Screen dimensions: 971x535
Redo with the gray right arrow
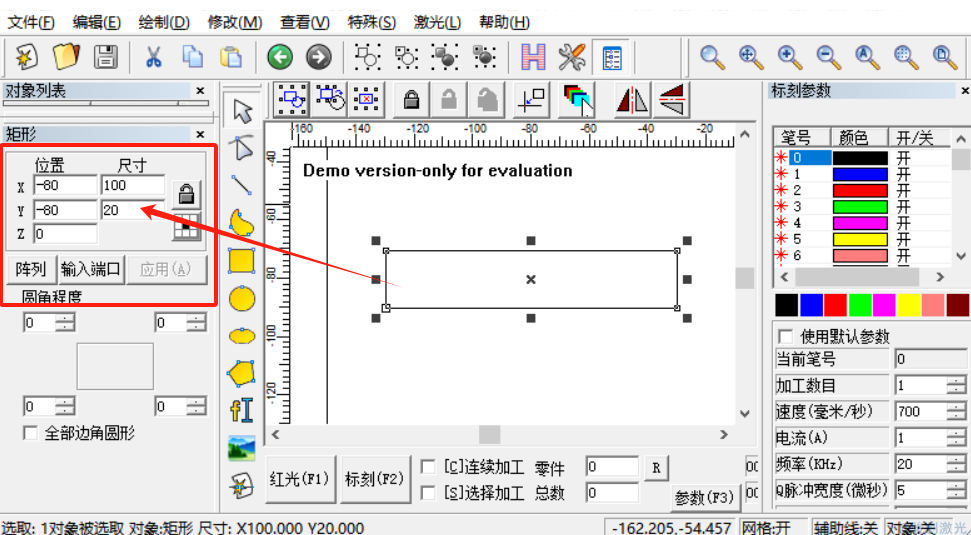pyautogui.click(x=319, y=58)
